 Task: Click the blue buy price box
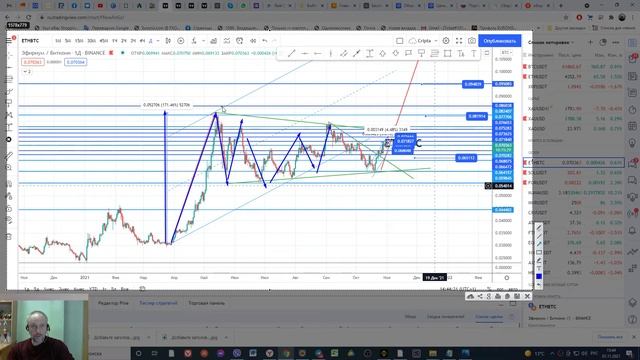click(76, 62)
